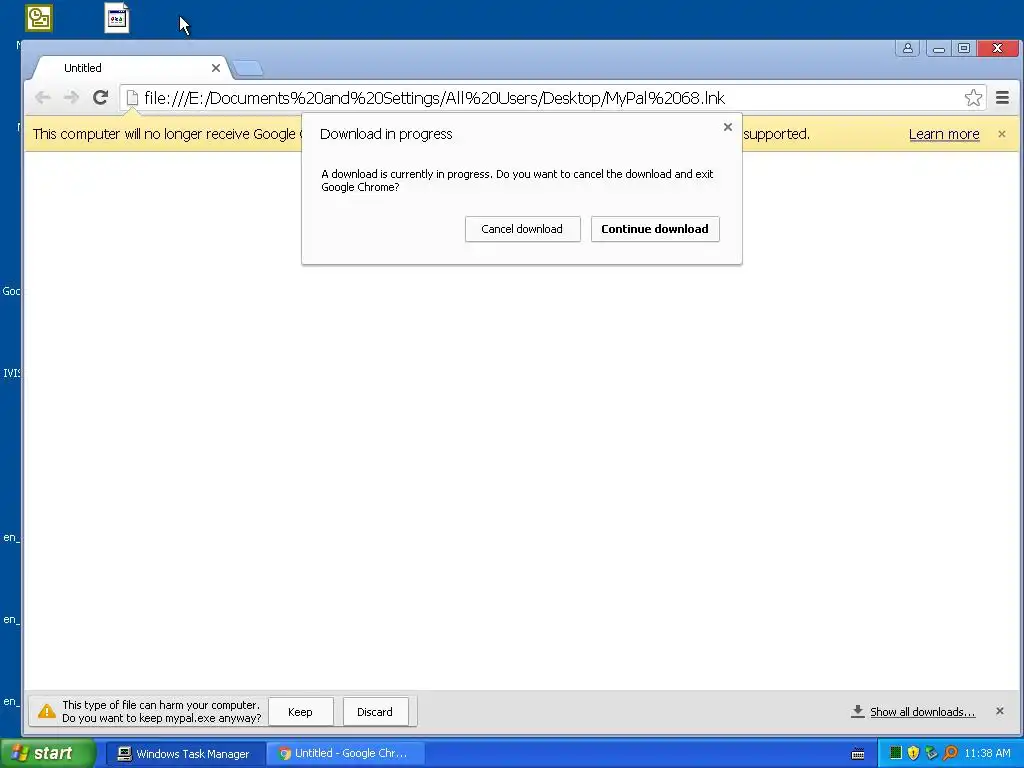Click yellow security shield tray icon
The height and width of the screenshot is (768, 1024).
tap(914, 753)
